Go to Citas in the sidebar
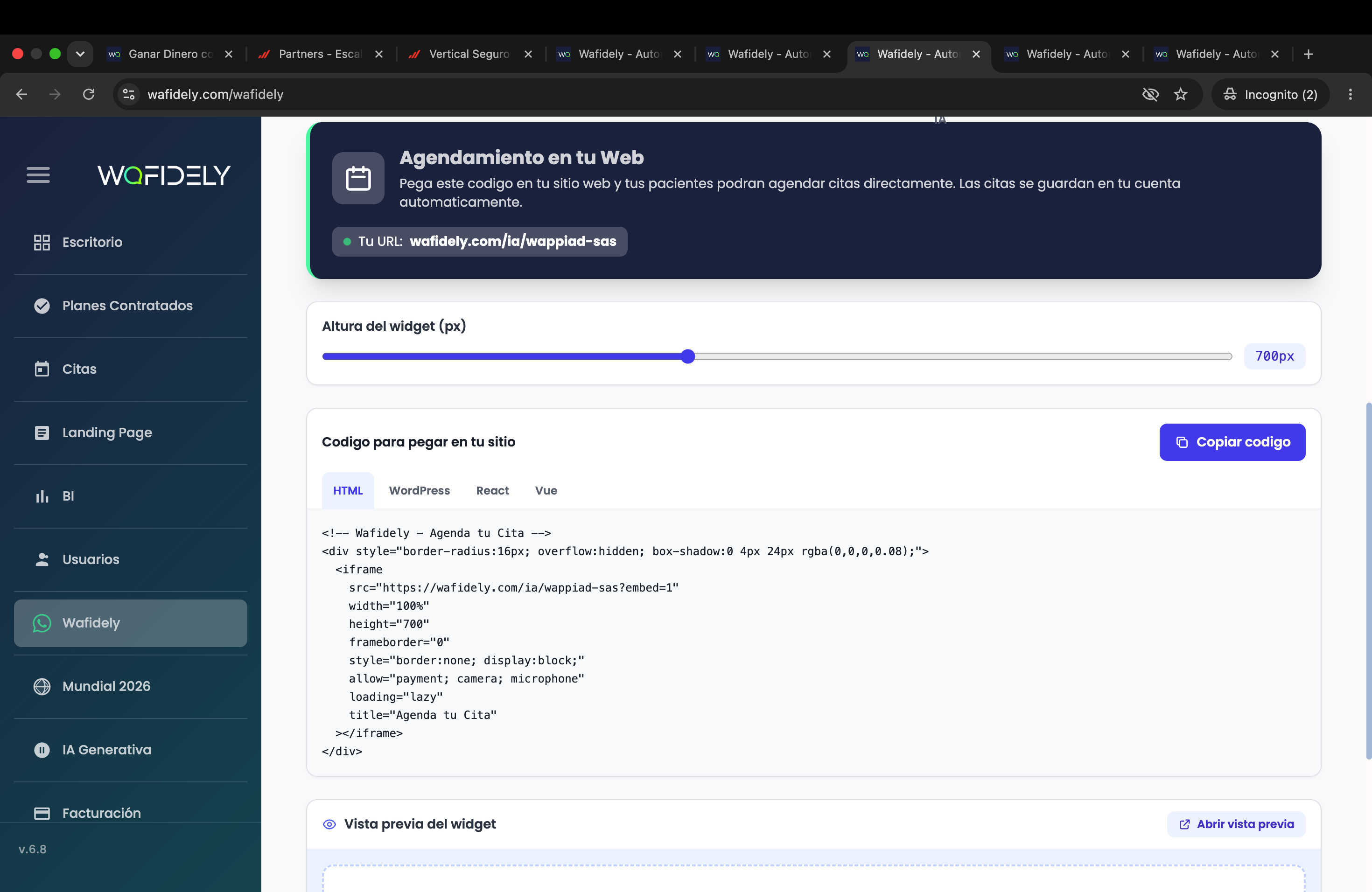The height and width of the screenshot is (892, 1372). click(x=130, y=369)
